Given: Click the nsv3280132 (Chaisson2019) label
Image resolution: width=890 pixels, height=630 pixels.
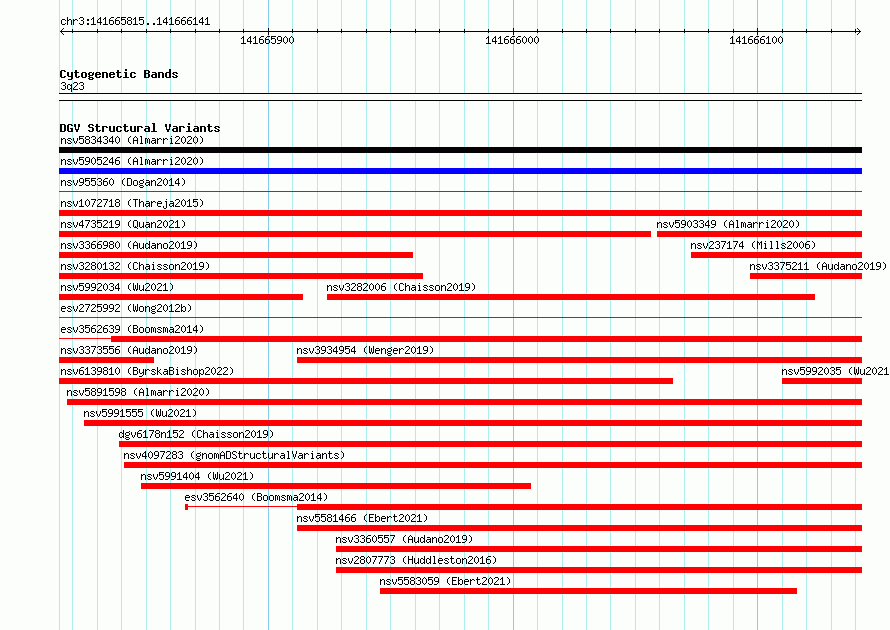Looking at the screenshot, I should coord(135,266).
